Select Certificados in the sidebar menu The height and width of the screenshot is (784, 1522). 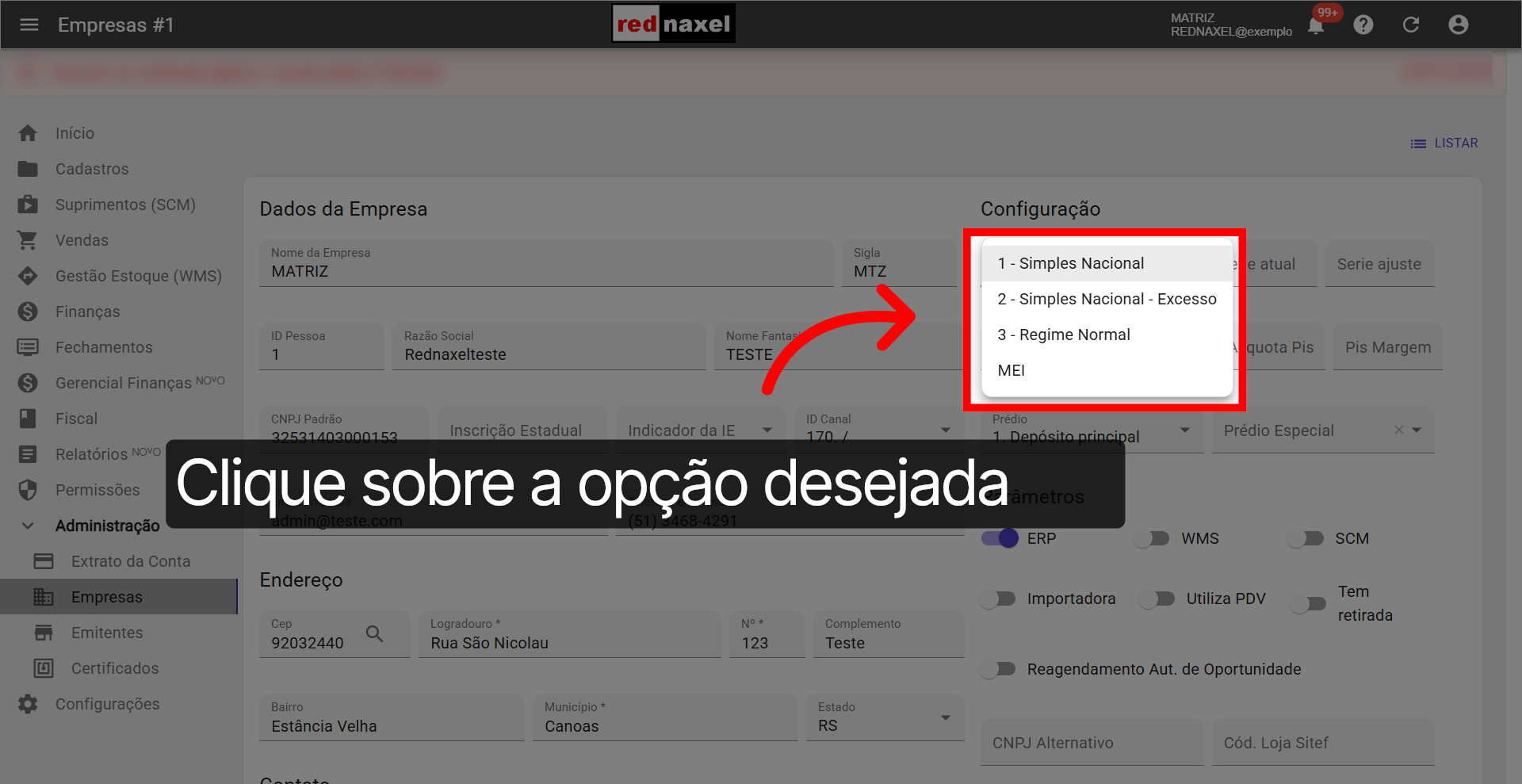point(113,667)
